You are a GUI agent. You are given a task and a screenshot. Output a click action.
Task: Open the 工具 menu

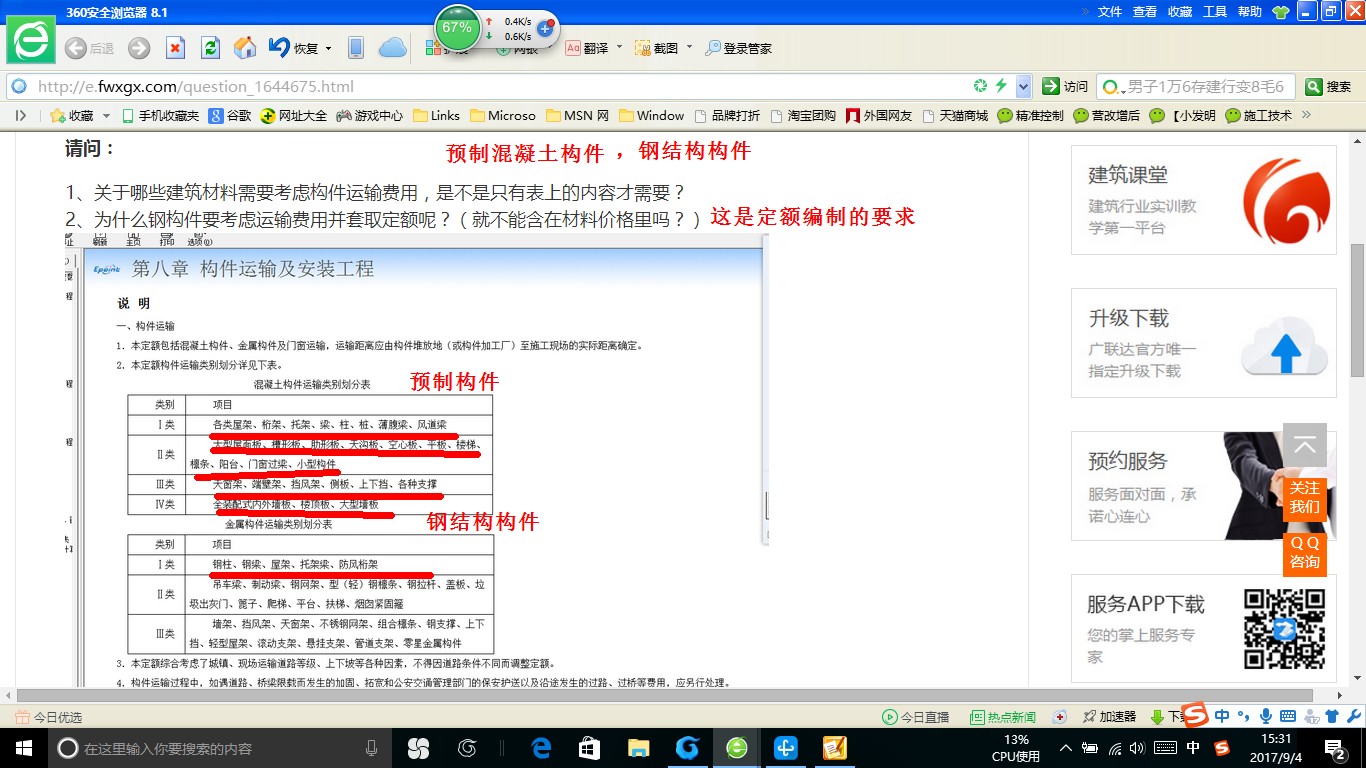click(x=1215, y=12)
